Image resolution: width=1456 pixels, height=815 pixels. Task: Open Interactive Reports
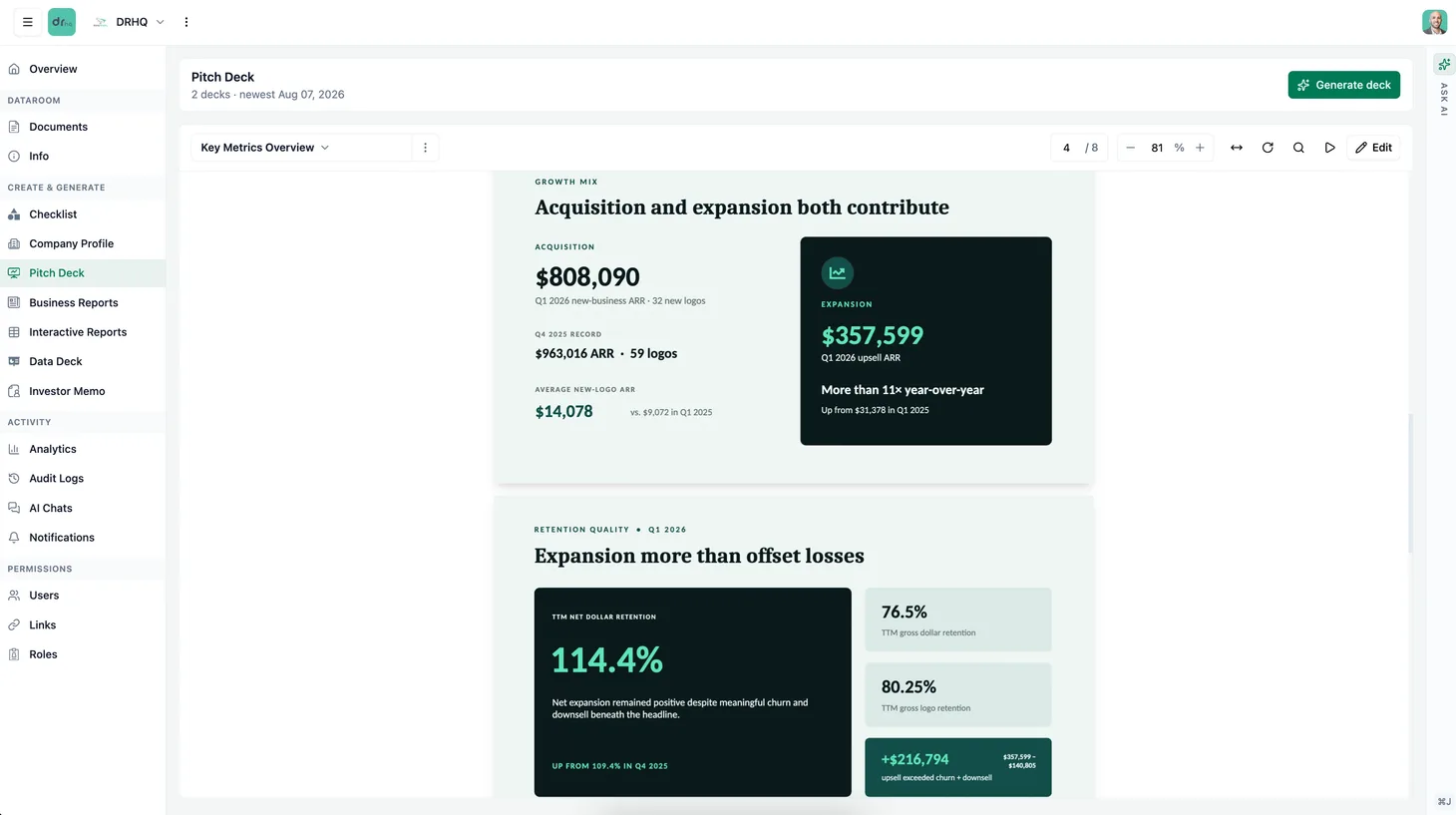click(78, 332)
